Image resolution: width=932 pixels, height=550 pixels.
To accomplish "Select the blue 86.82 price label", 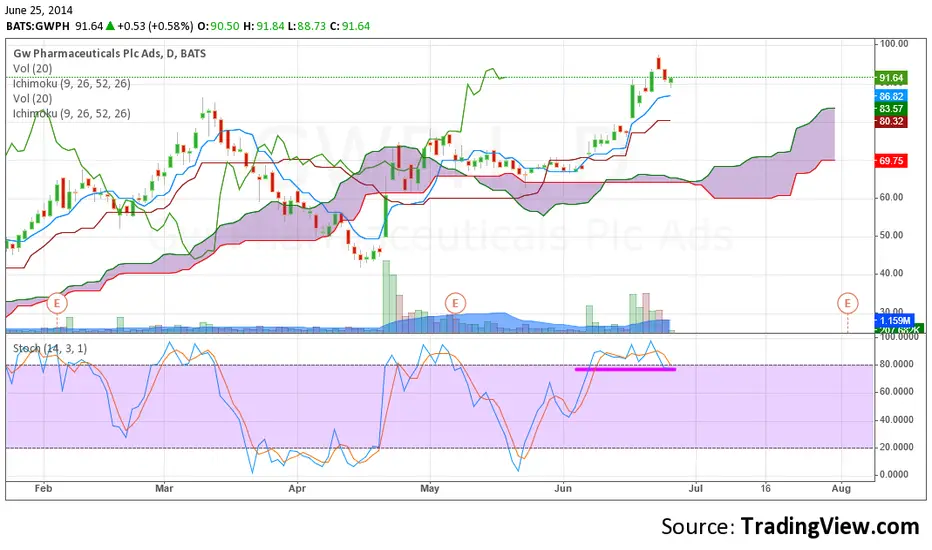I will coord(891,96).
